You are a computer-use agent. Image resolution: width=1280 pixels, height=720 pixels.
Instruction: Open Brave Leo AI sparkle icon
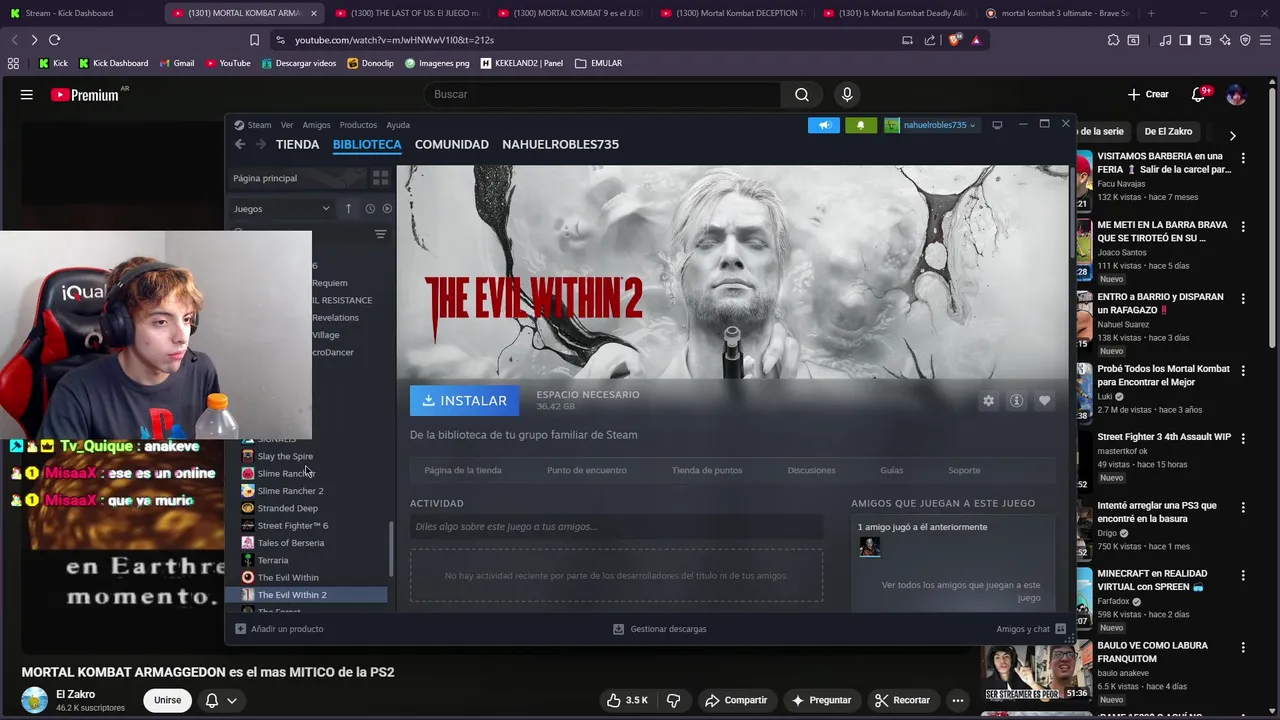coord(1225,40)
